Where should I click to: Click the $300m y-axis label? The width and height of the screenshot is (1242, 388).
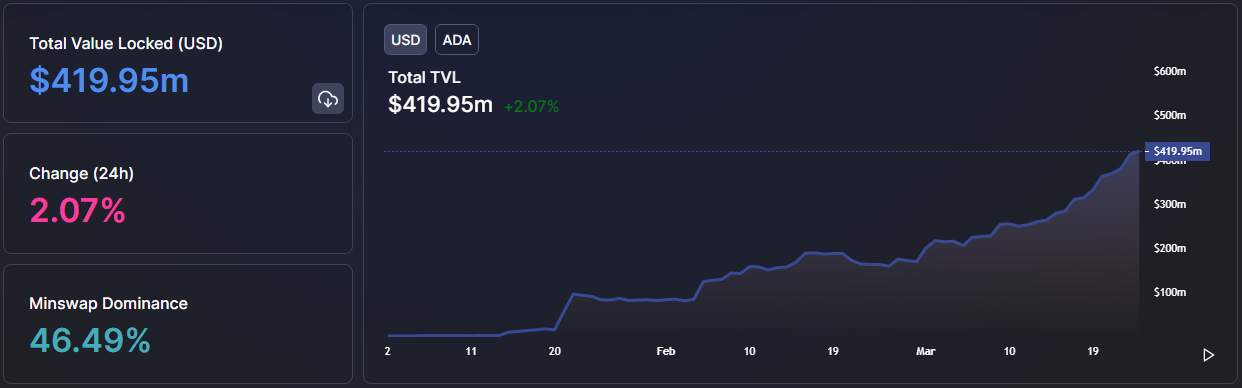(x=1170, y=204)
